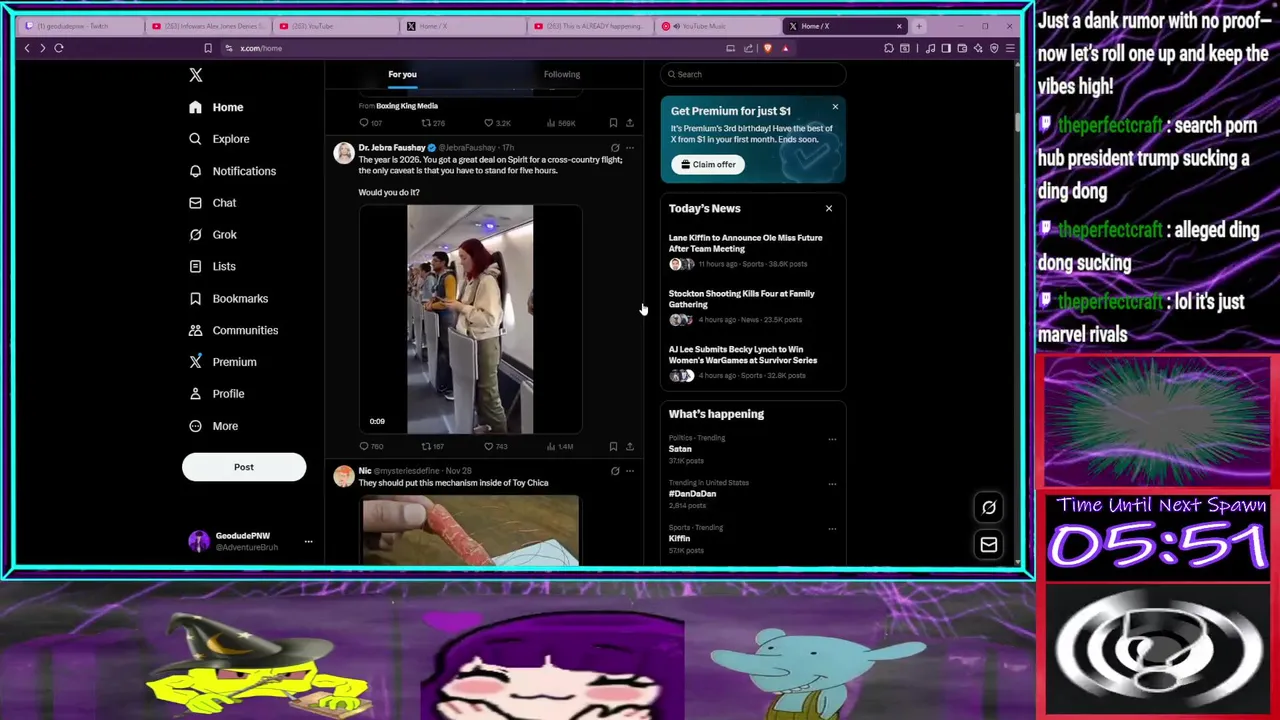
Task: Open a new browser tab
Action: (x=919, y=26)
